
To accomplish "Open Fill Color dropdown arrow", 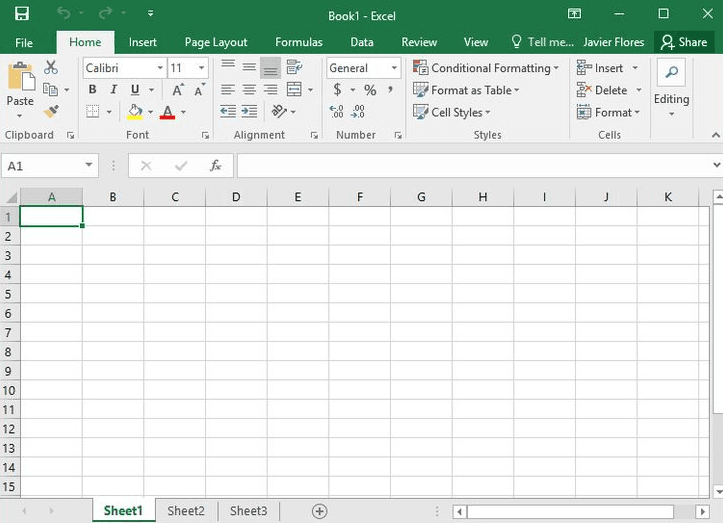I will click(x=150, y=112).
